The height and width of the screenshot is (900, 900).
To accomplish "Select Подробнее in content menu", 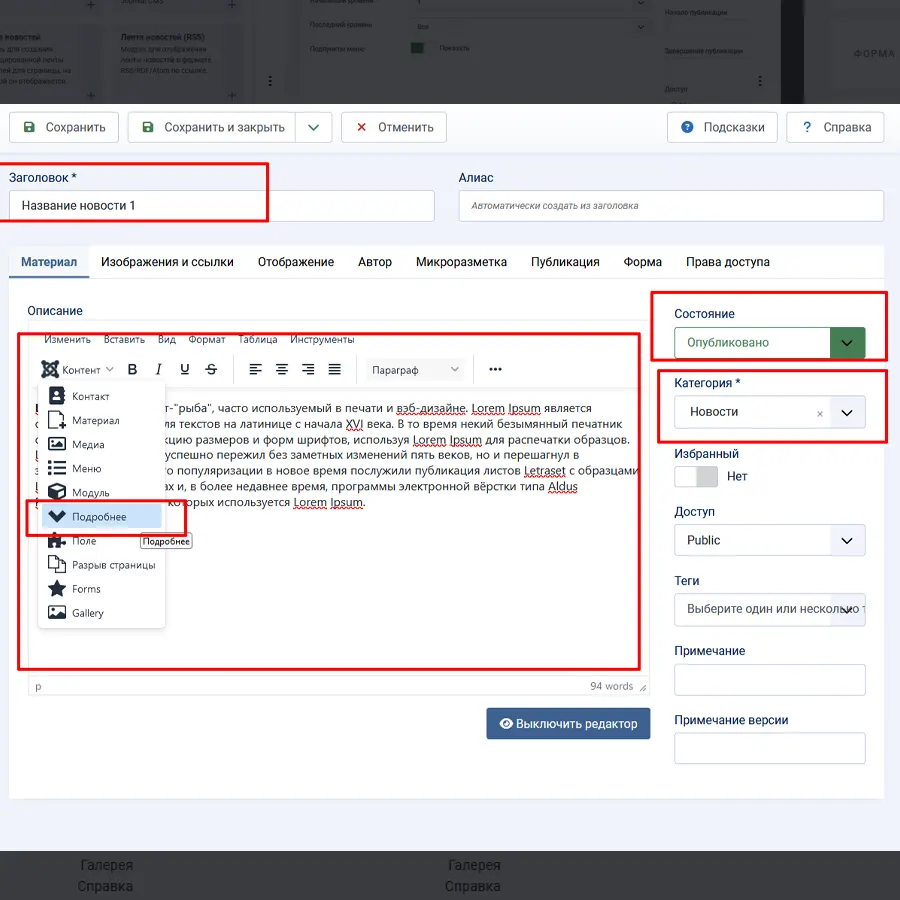I will [x=99, y=517].
